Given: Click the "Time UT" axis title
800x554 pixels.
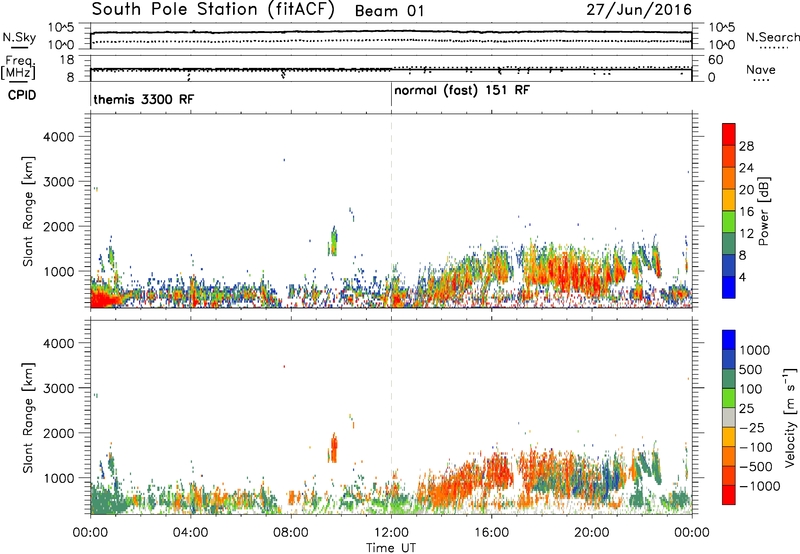Looking at the screenshot, I should coord(391,547).
